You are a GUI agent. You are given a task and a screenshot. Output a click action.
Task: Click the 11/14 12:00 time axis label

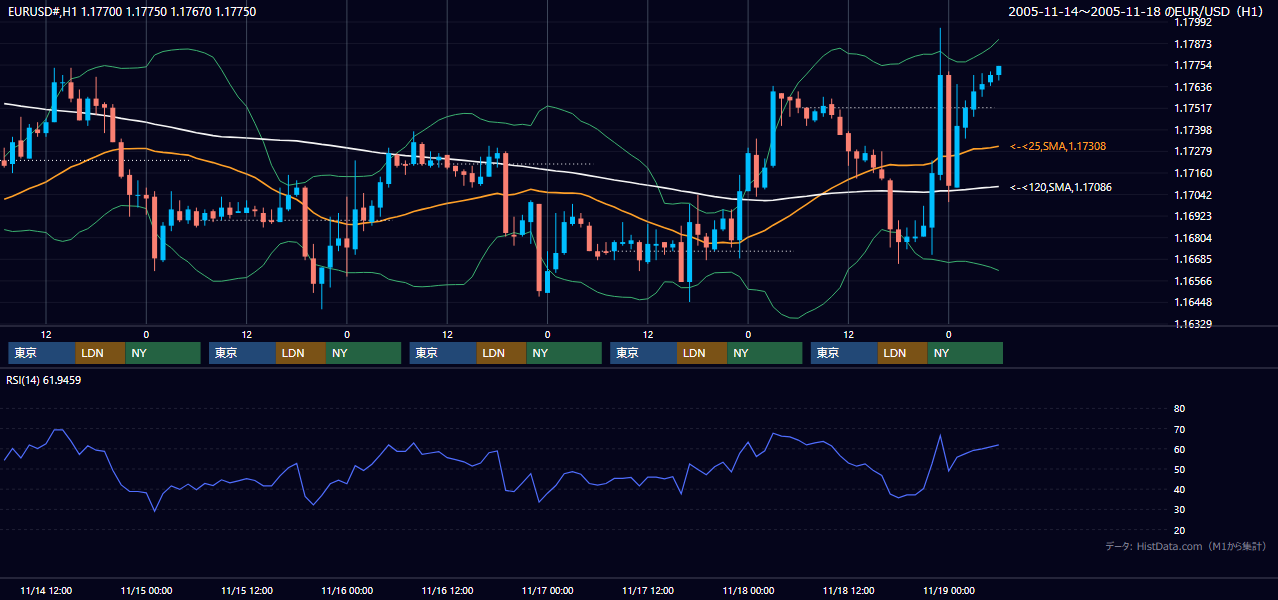(46, 590)
